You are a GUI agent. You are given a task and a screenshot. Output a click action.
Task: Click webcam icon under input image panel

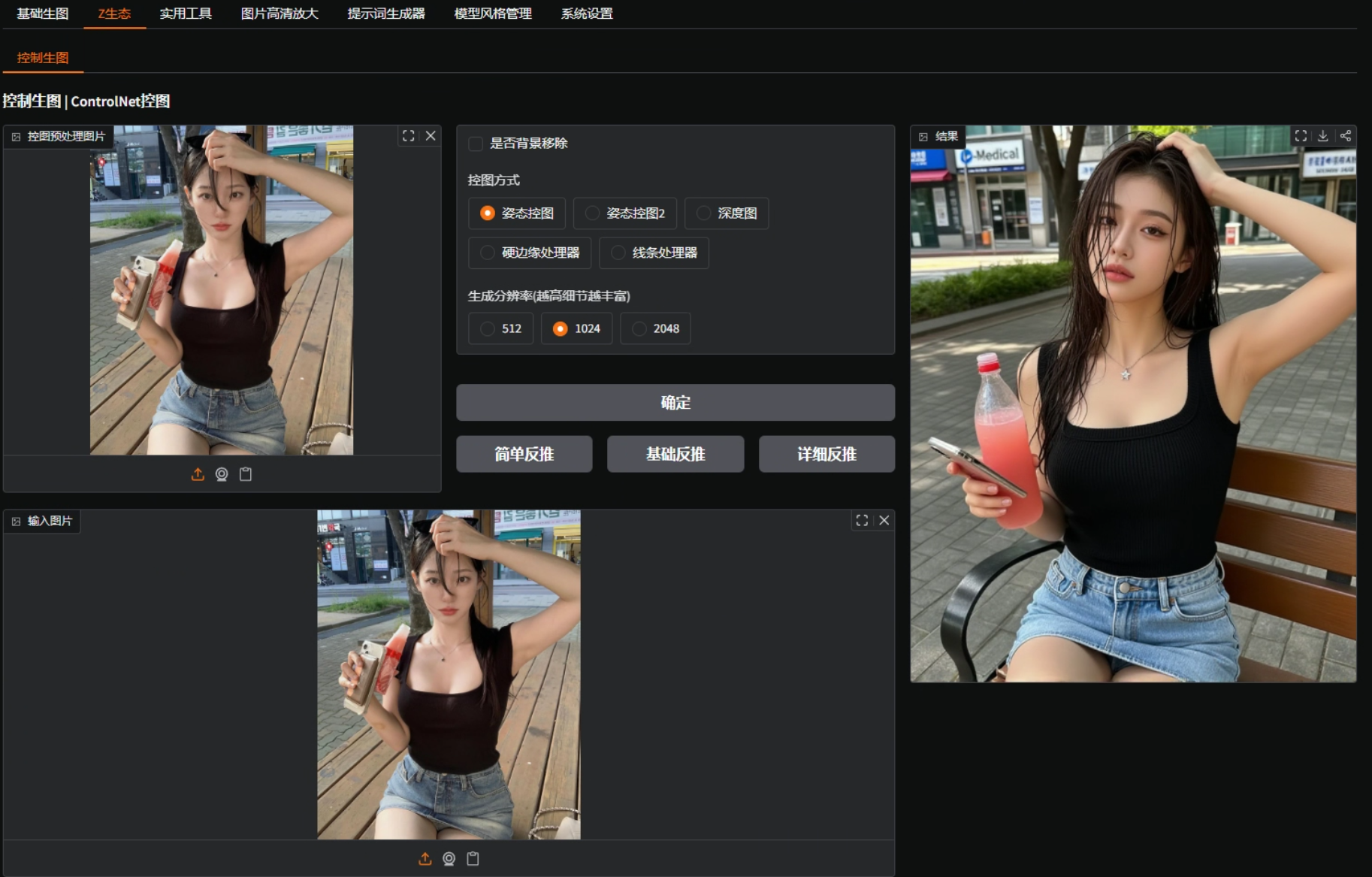(x=449, y=859)
